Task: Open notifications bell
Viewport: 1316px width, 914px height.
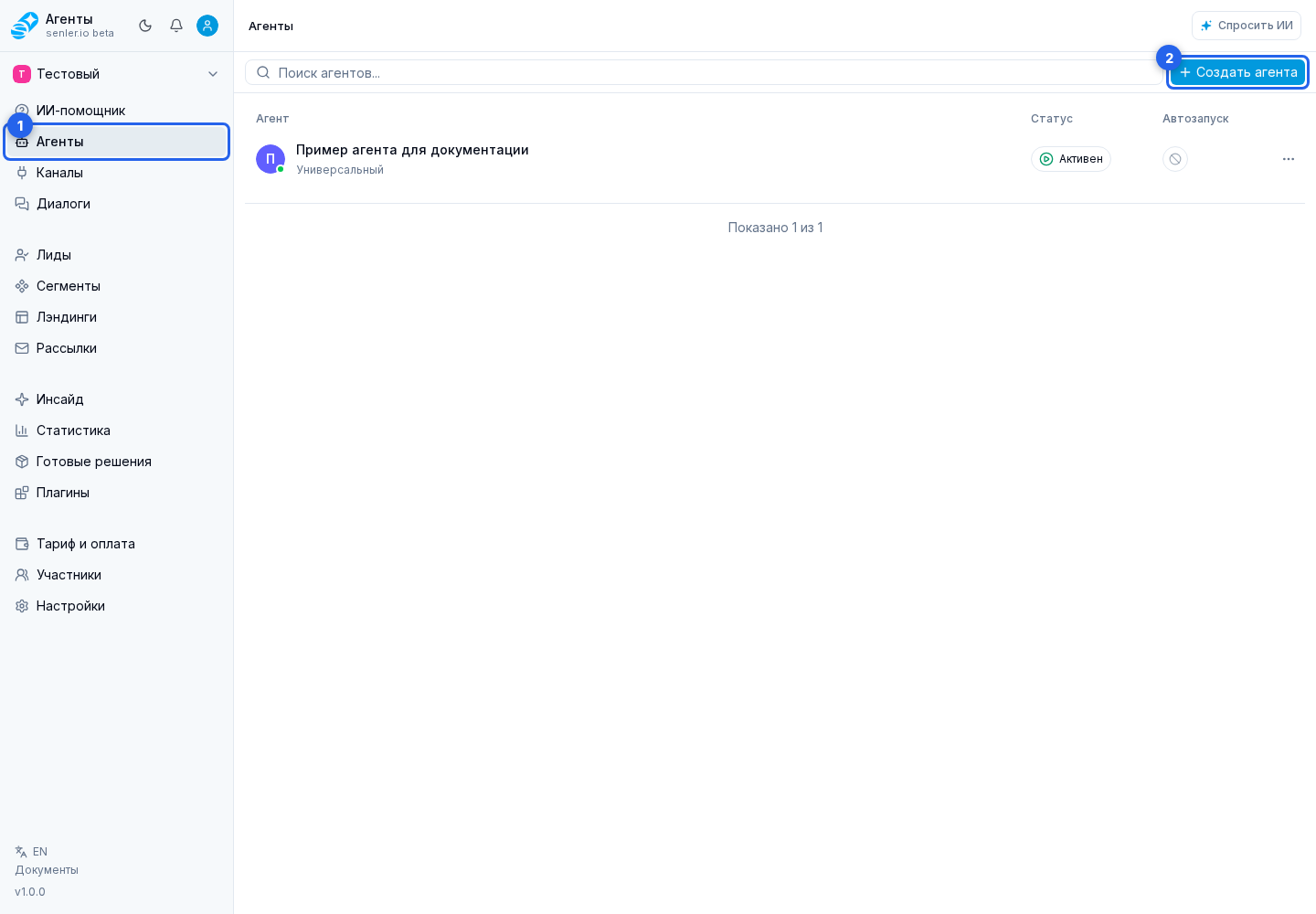Action: (176, 26)
